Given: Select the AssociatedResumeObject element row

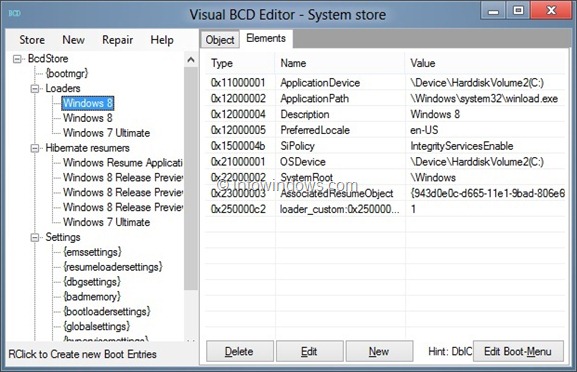Looking at the screenshot, I should [385, 193].
